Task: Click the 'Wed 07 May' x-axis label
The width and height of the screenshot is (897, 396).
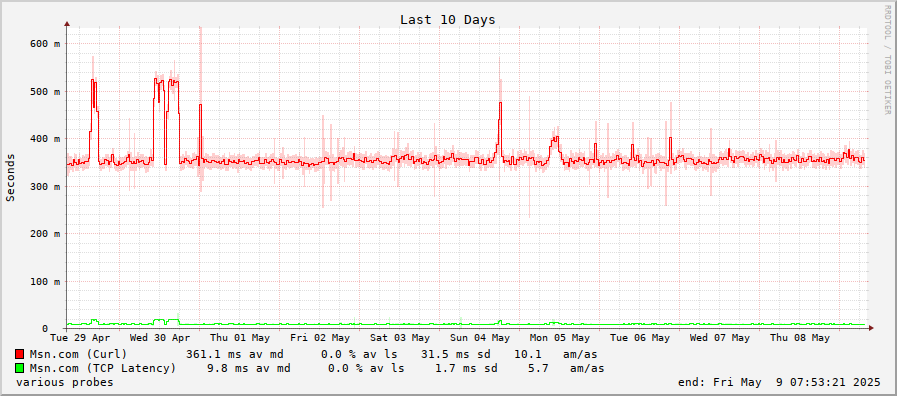Action: click(719, 338)
